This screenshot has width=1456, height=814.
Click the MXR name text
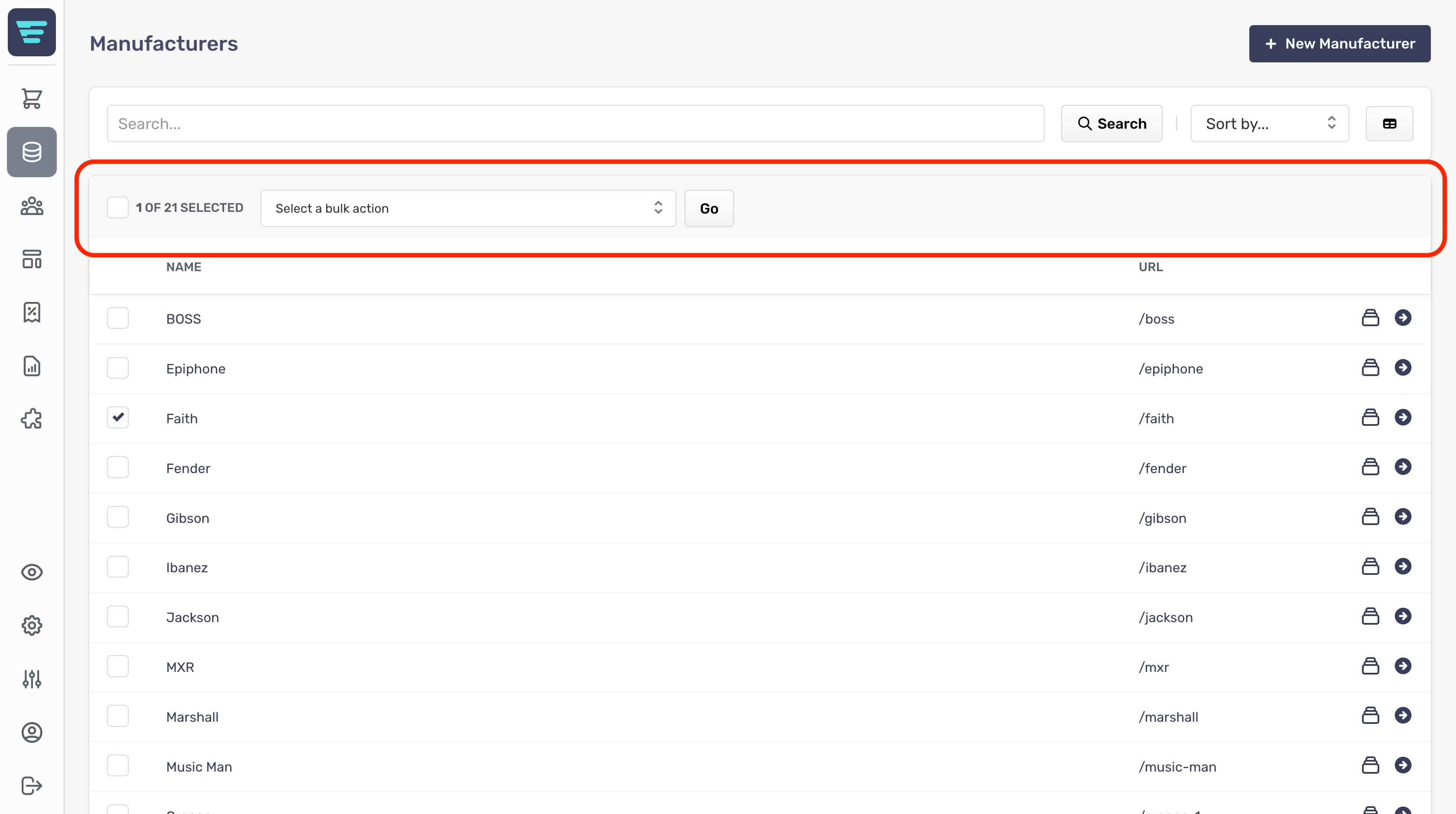[180, 667]
